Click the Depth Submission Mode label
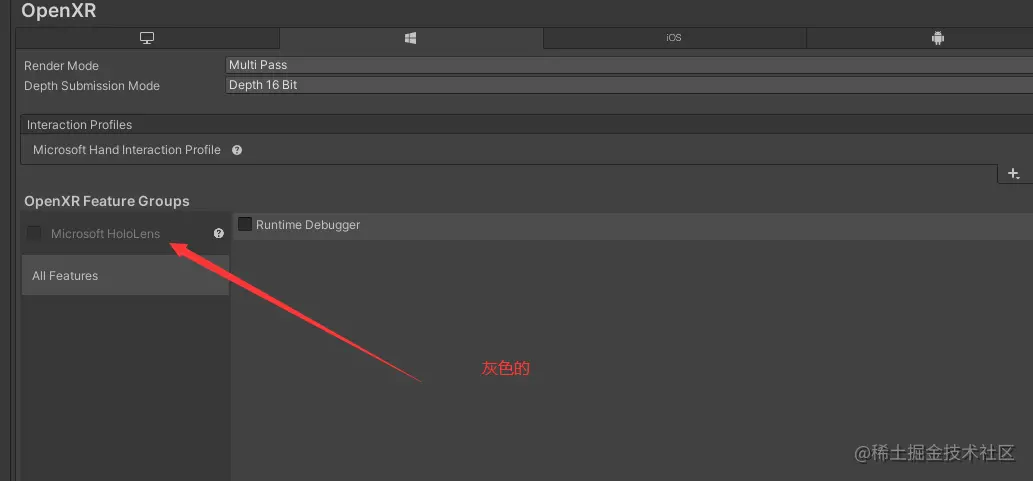1033x481 pixels. (92, 86)
